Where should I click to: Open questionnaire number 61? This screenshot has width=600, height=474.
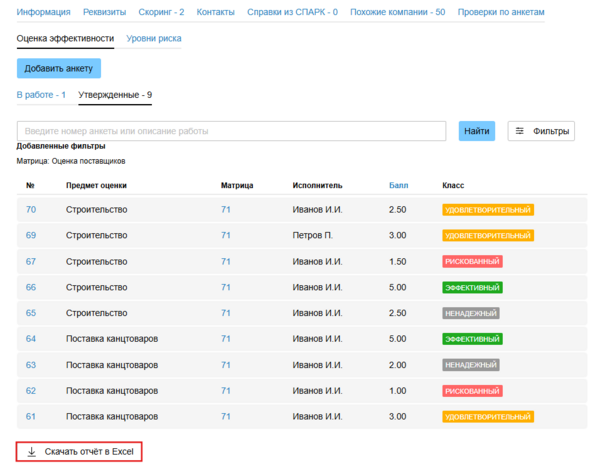coord(31,416)
